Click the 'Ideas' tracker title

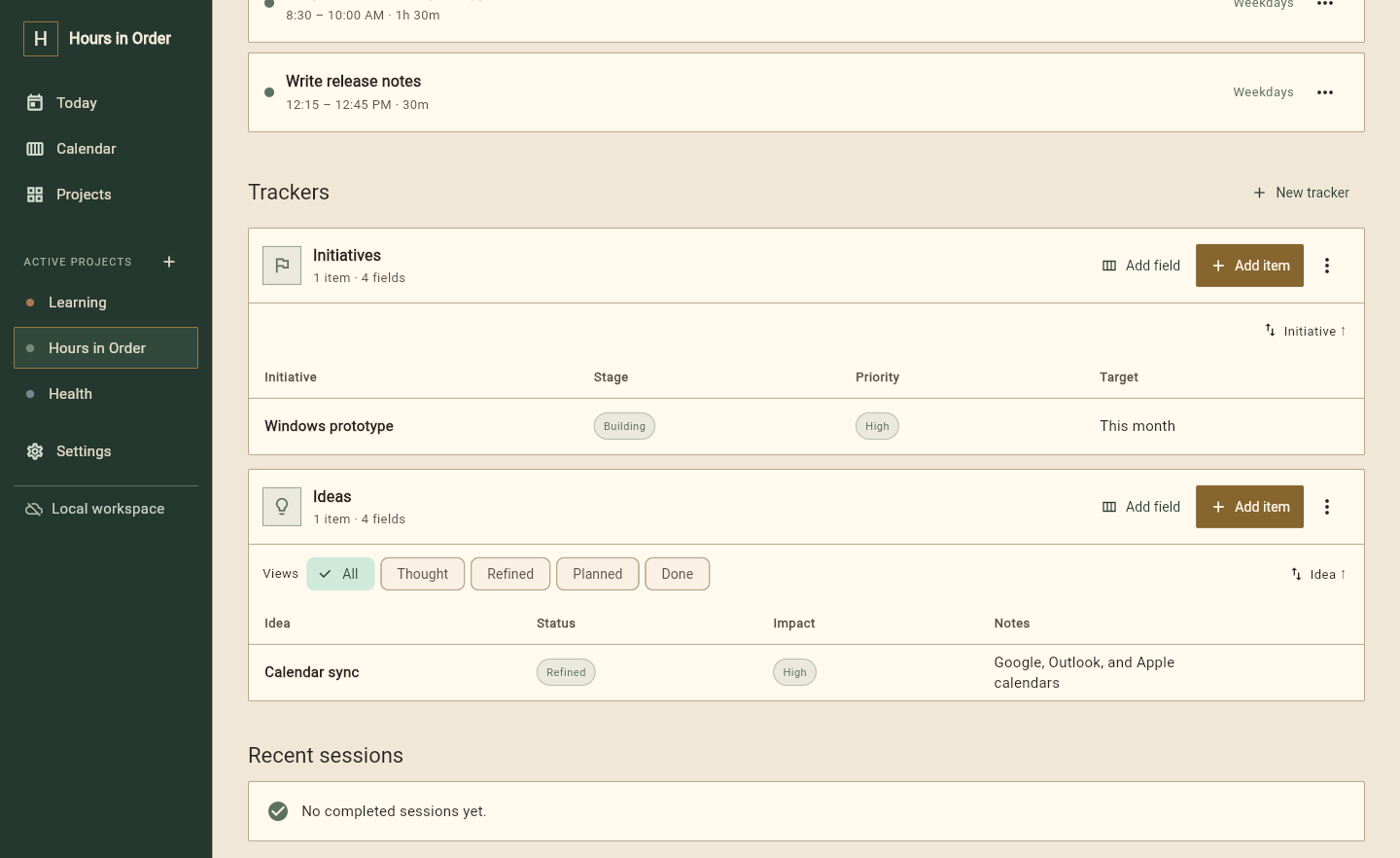click(x=332, y=496)
